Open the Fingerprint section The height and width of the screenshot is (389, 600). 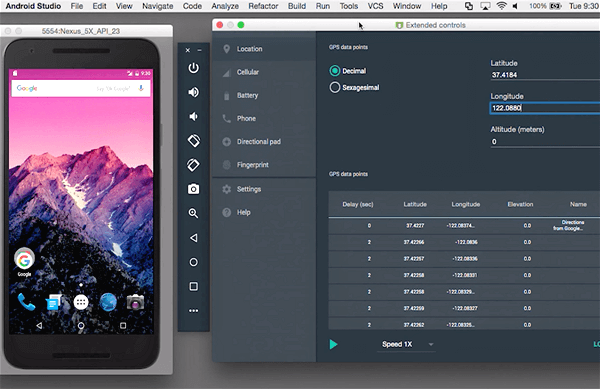pos(264,165)
